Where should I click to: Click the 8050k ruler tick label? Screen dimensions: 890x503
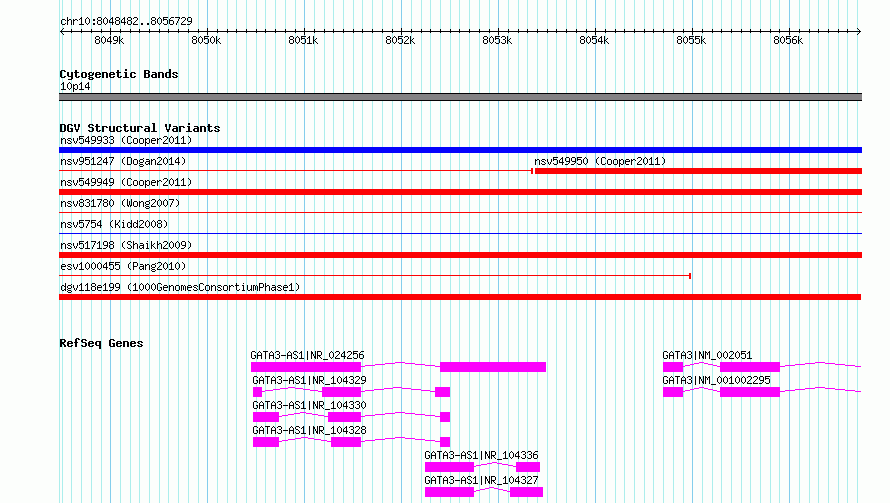tap(206, 40)
